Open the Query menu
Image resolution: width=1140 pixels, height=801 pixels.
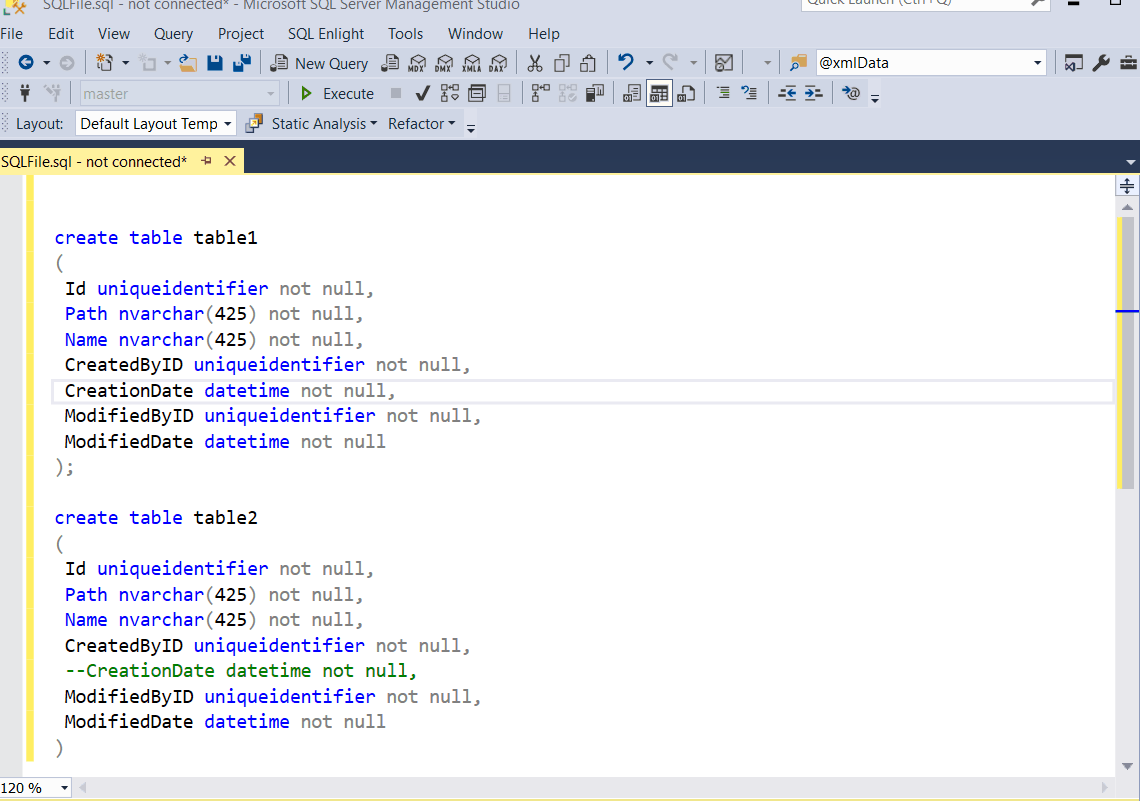173,33
